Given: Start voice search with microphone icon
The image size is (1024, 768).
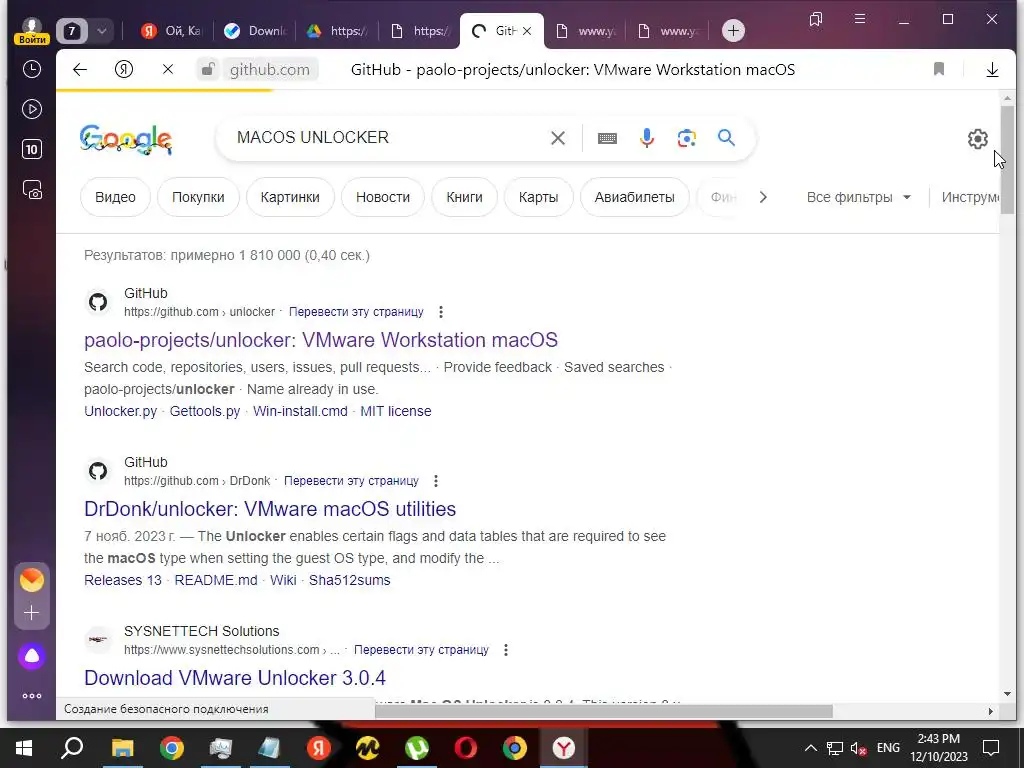Looking at the screenshot, I should tap(647, 138).
